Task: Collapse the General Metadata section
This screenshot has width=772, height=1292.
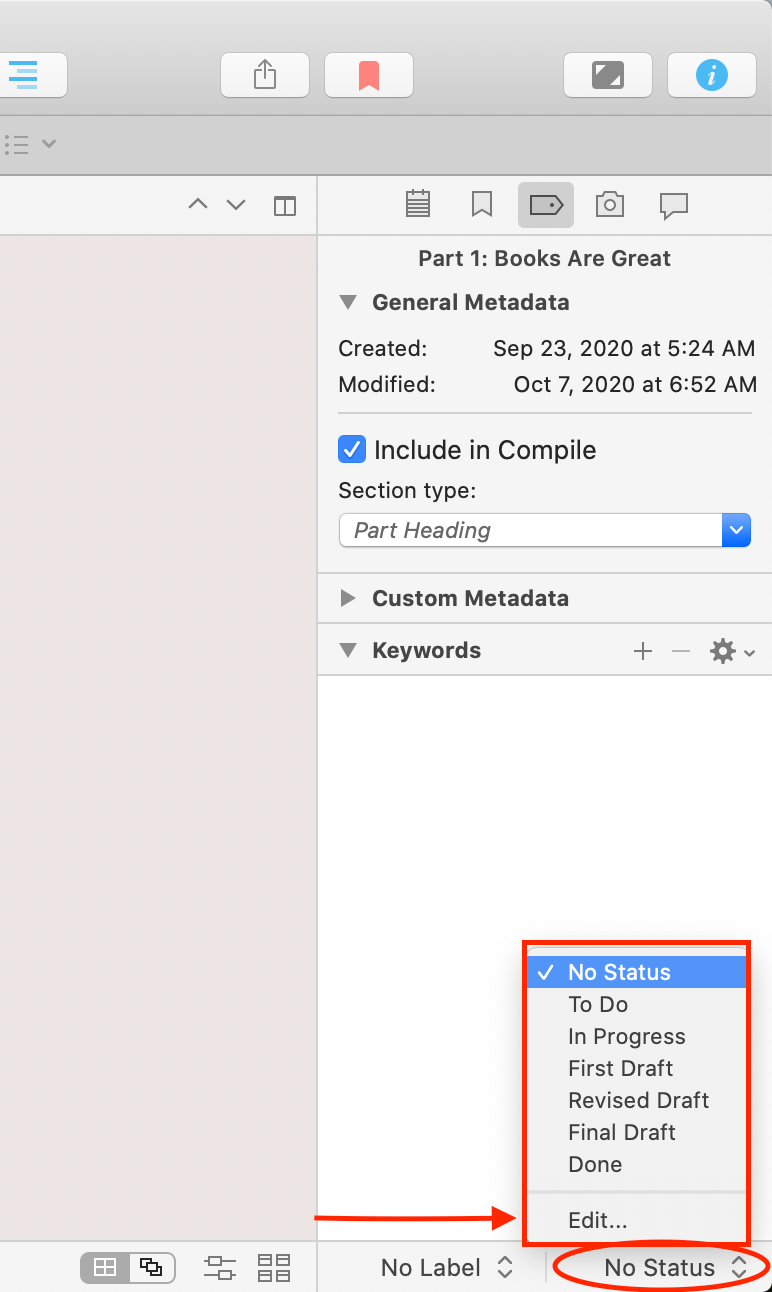Action: tap(348, 302)
